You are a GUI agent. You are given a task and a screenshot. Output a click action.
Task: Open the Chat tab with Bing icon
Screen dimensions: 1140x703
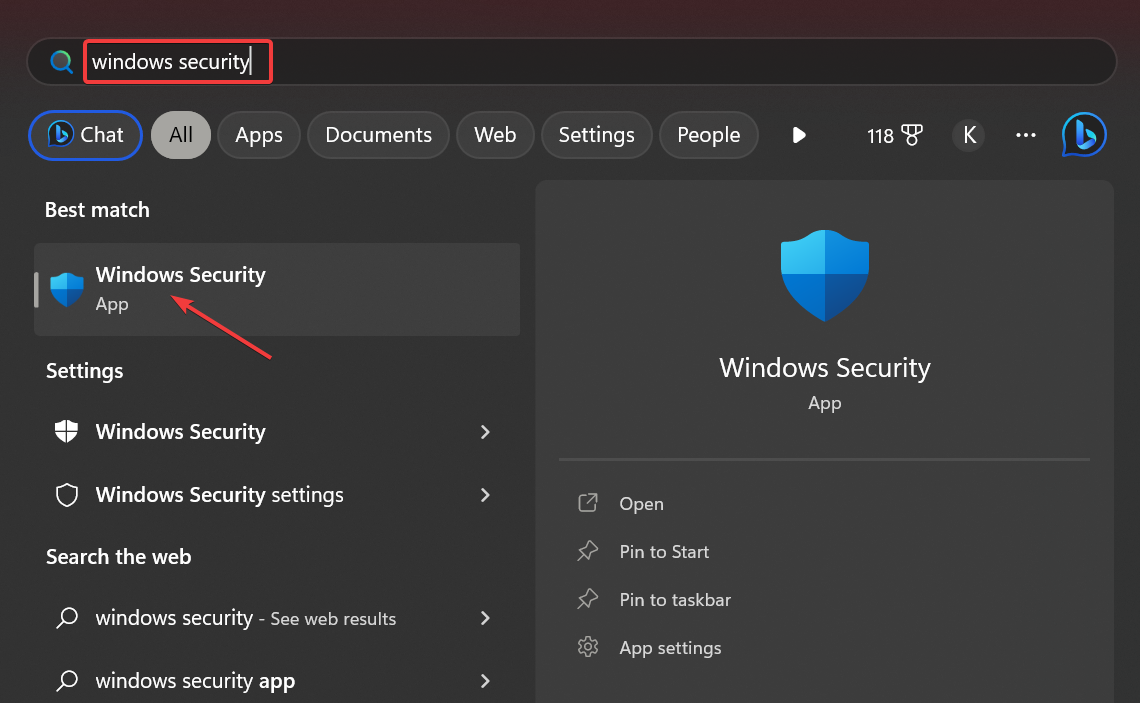coord(85,134)
